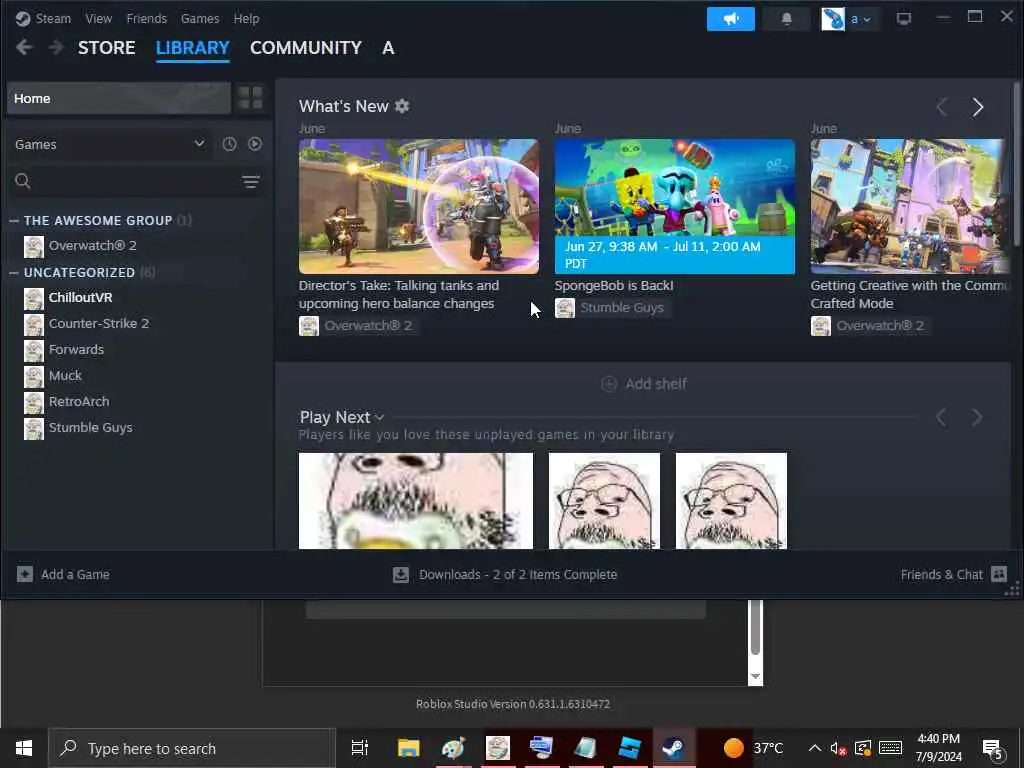Open the notifications bell
1024x768 pixels.
[x=786, y=19]
